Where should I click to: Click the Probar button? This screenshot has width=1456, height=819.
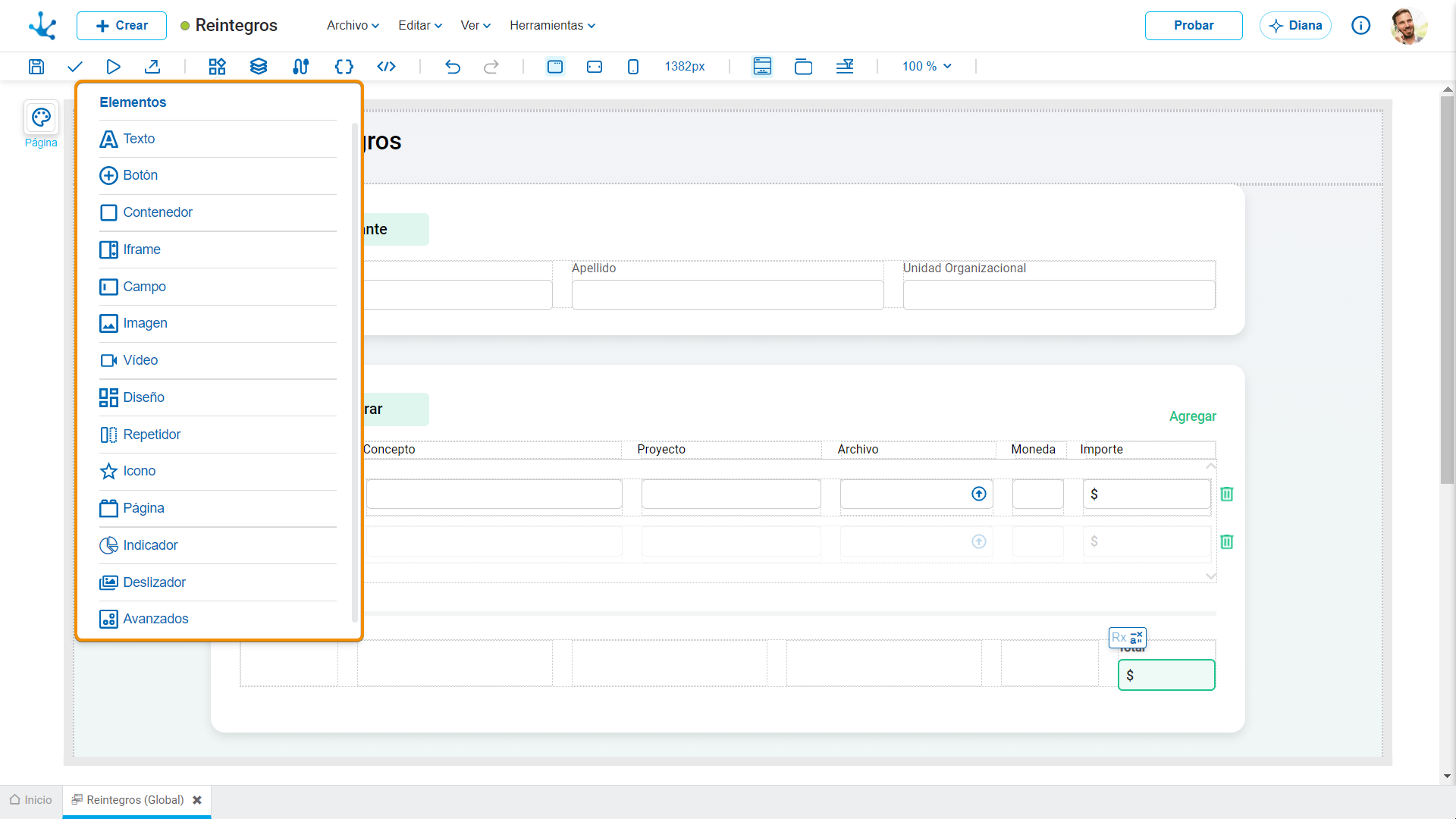pos(1194,26)
